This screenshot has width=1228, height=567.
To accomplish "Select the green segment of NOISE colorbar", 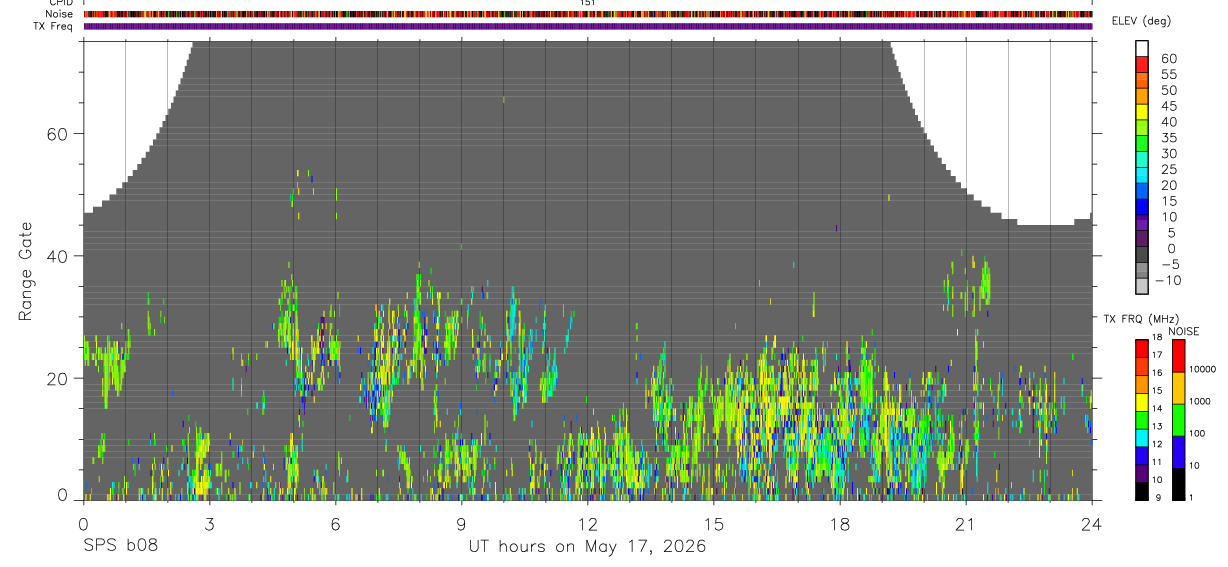I will point(1177,420).
